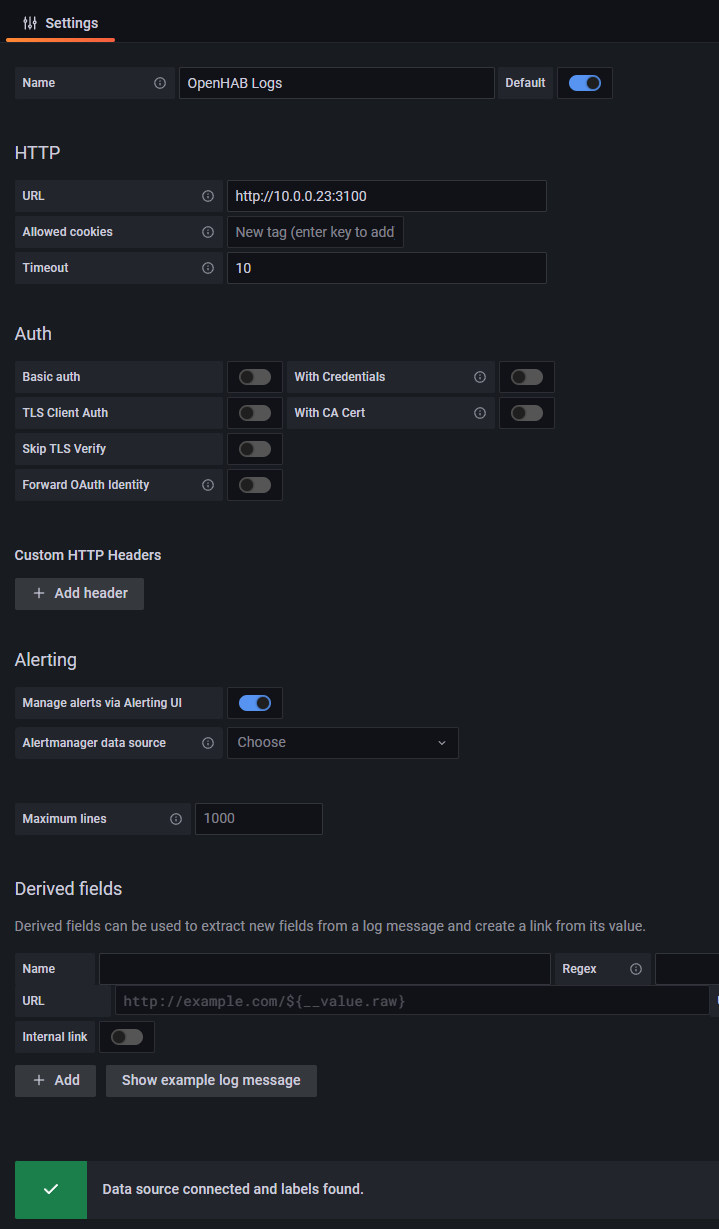Click the Add header button
The height and width of the screenshot is (1229, 719).
[x=79, y=594]
